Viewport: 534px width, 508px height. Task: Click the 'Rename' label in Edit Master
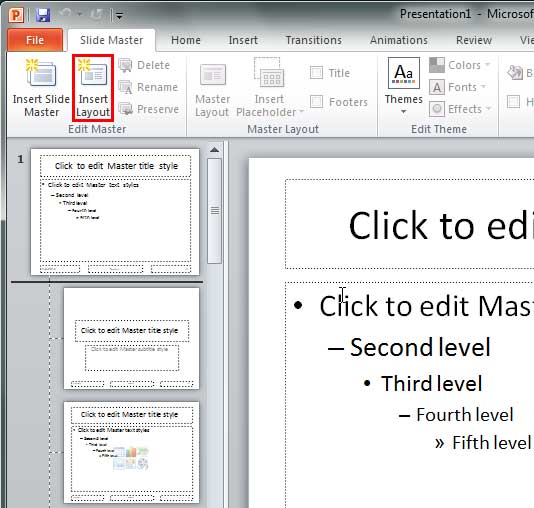tap(157, 87)
